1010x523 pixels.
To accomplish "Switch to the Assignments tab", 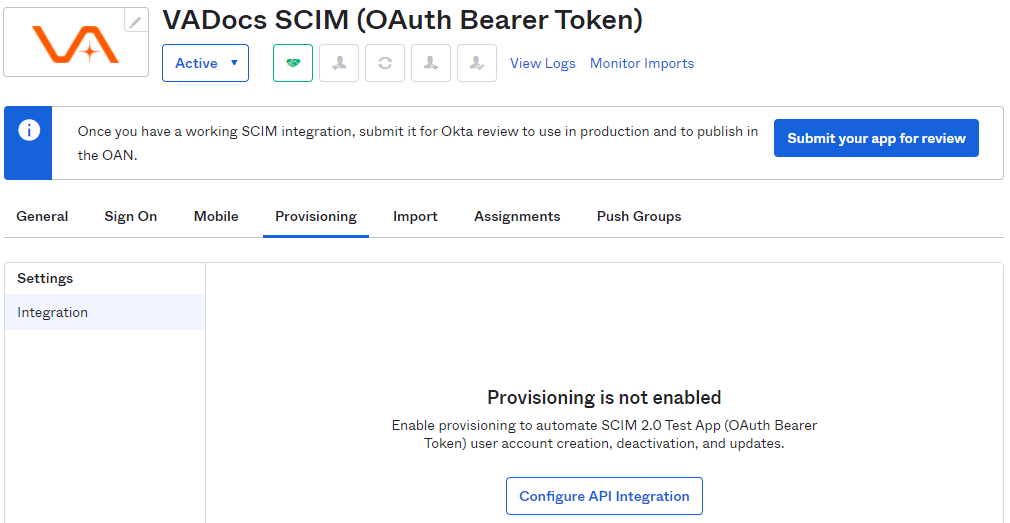I will point(517,216).
